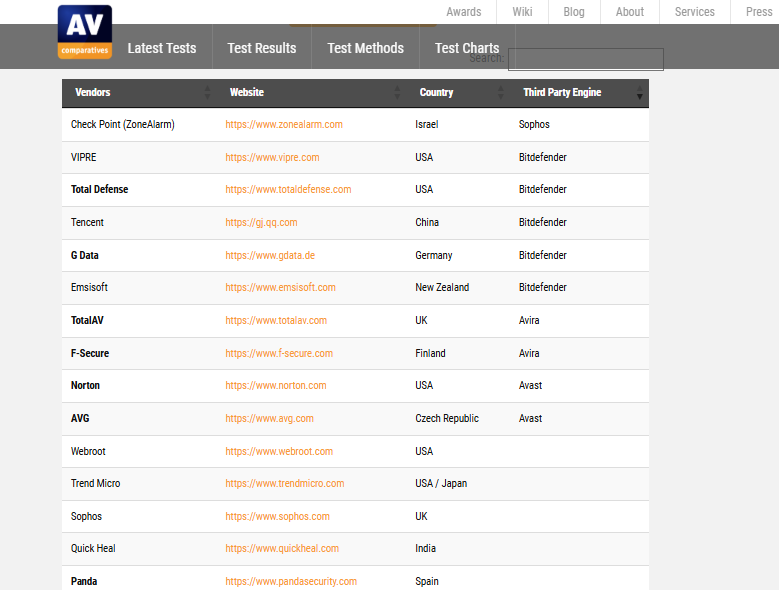Sort by Third Party Engine arrows
Viewport: 779px width, 590px height.
[639, 92]
